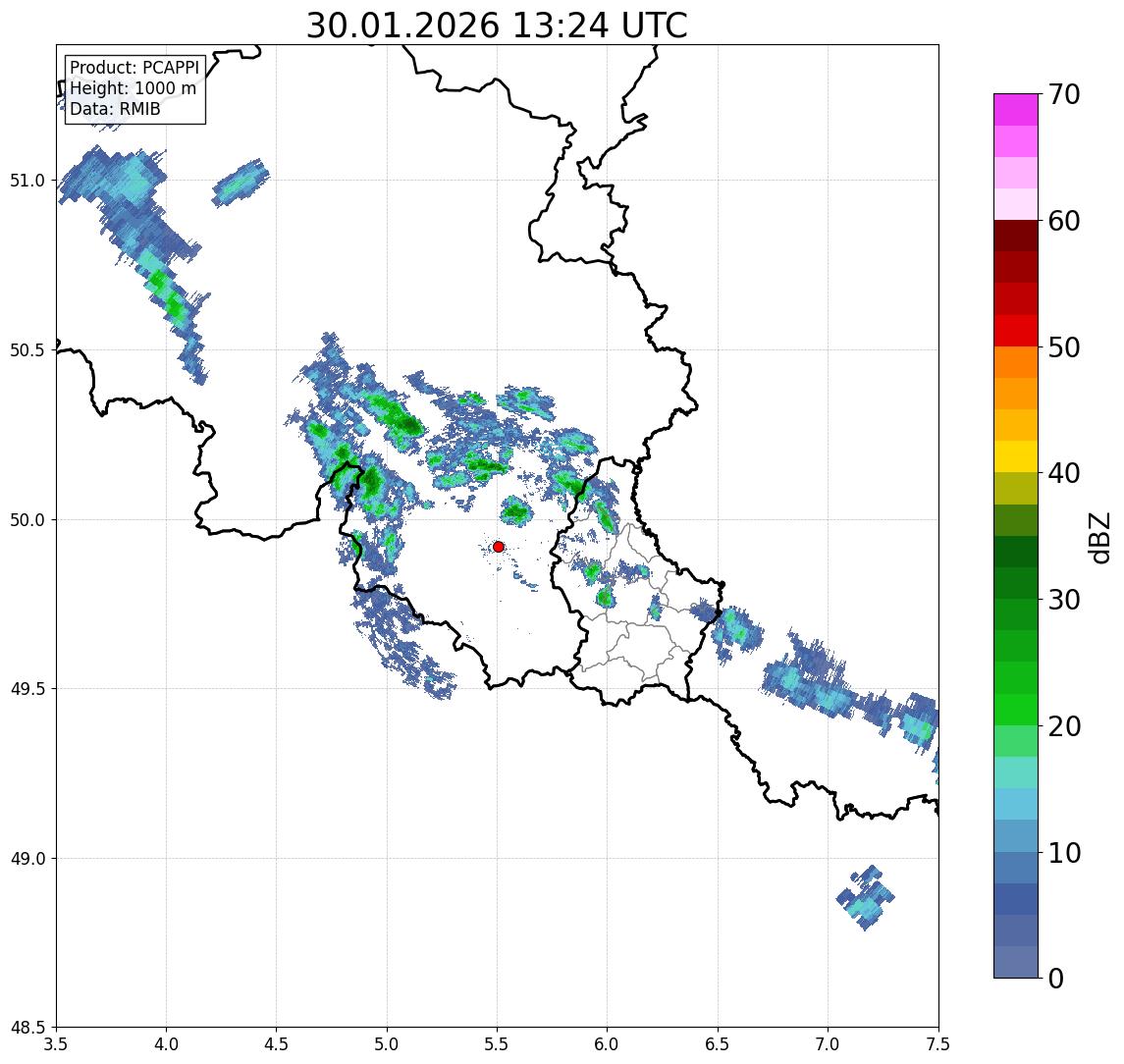Click latitude label 49.0

coord(27,858)
